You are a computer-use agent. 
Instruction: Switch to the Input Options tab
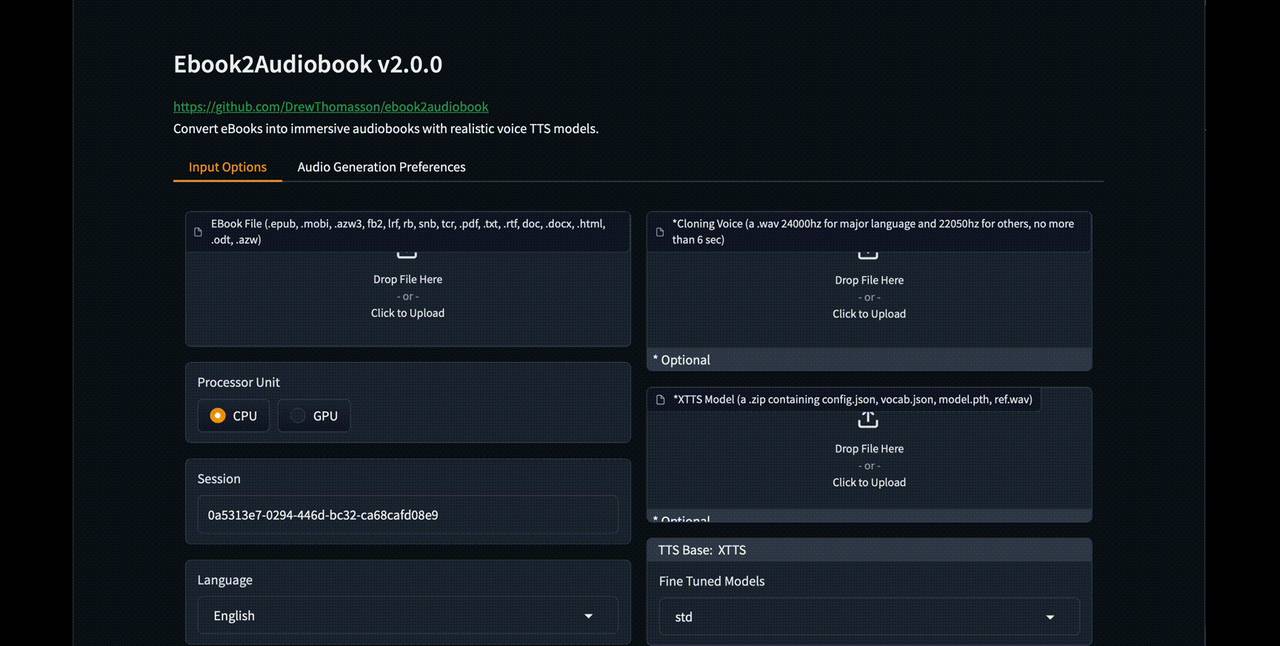tap(227, 167)
